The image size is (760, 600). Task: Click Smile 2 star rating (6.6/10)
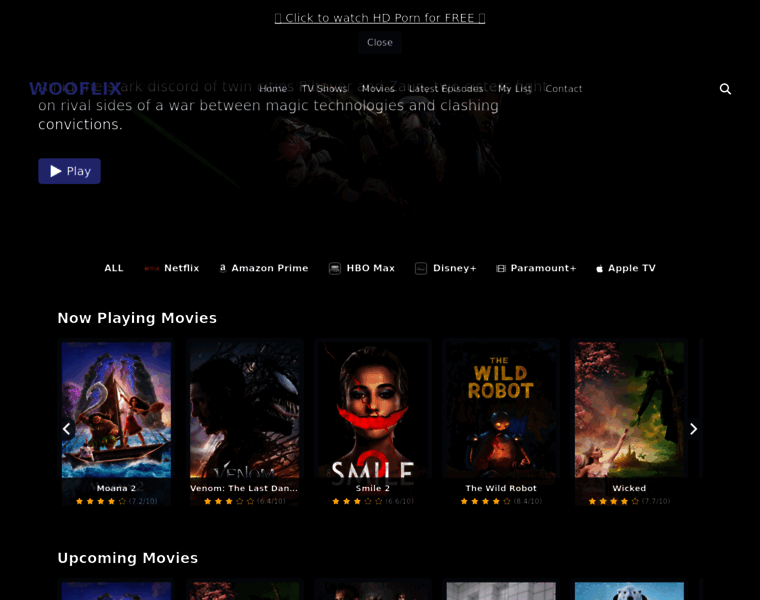click(373, 501)
